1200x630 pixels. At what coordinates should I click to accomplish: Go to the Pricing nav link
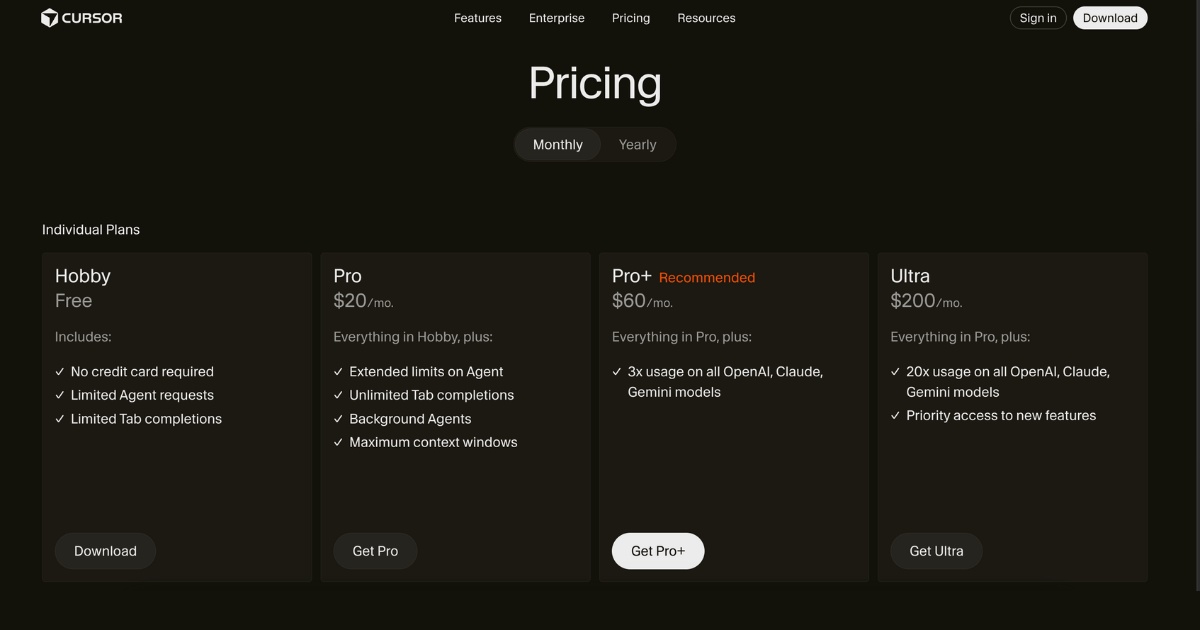click(631, 18)
